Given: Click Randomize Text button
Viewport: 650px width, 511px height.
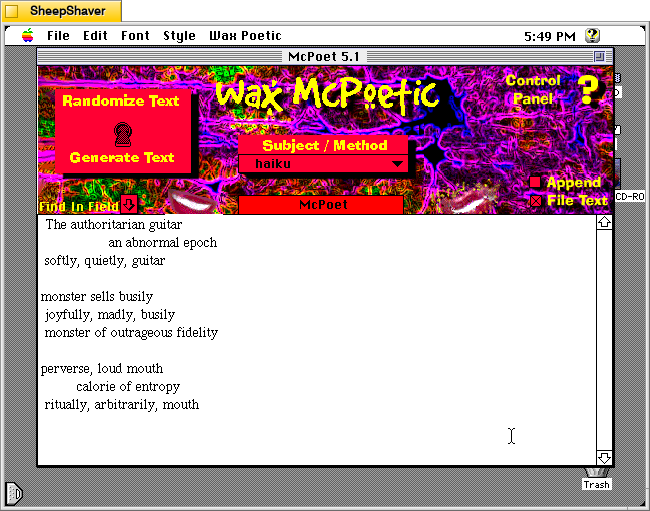Looking at the screenshot, I should coord(121,101).
